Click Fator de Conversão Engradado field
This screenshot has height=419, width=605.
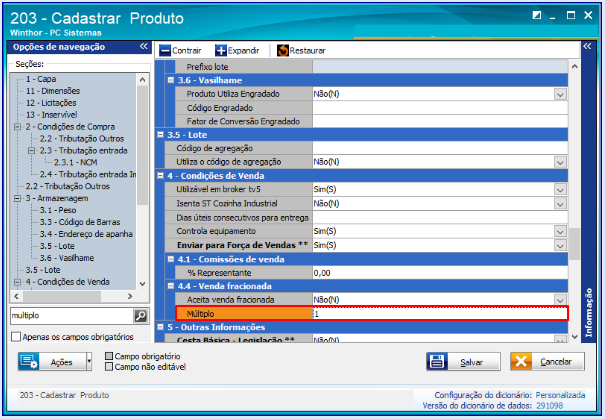point(440,121)
